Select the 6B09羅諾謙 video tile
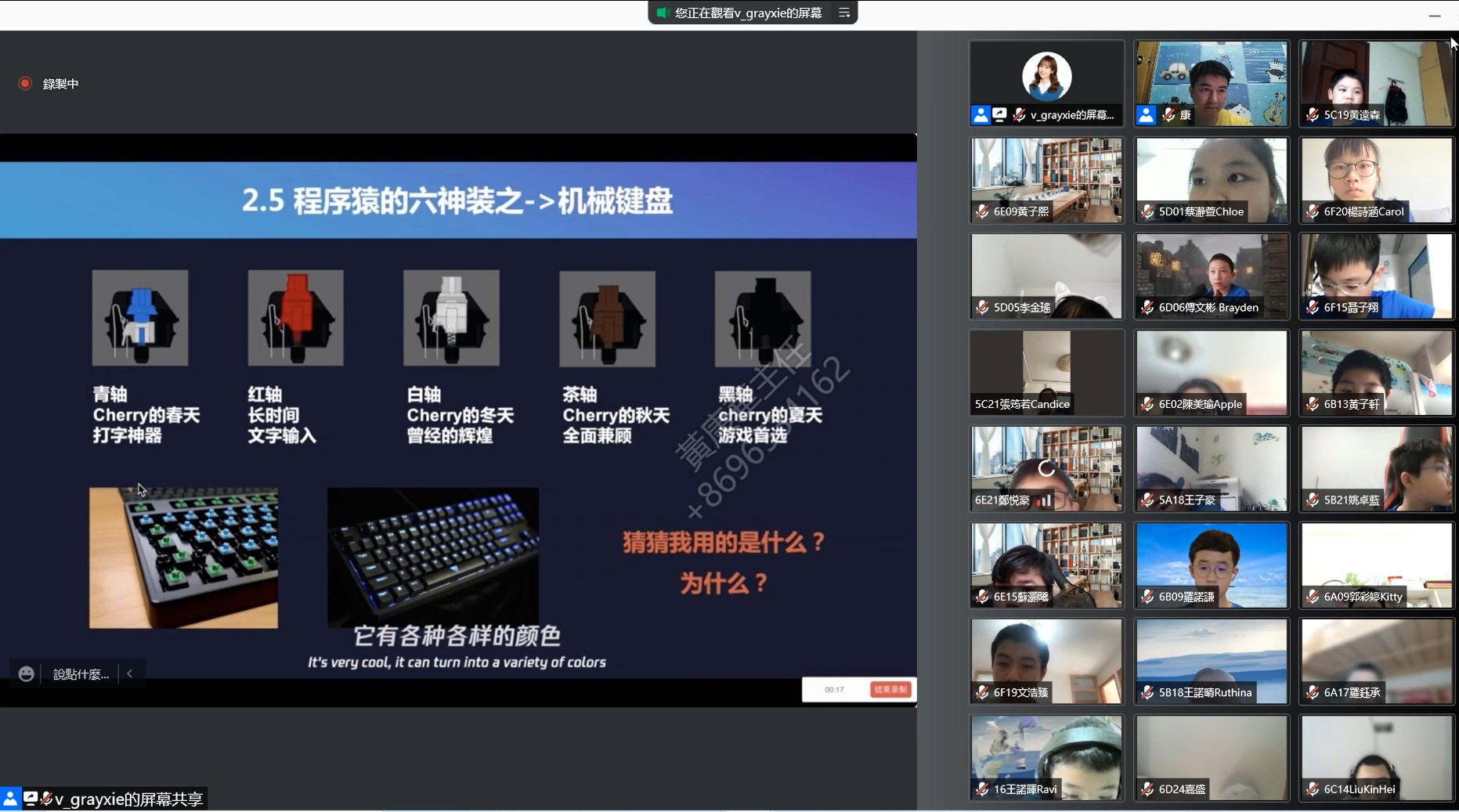Image resolution: width=1459 pixels, height=812 pixels. (x=1212, y=565)
